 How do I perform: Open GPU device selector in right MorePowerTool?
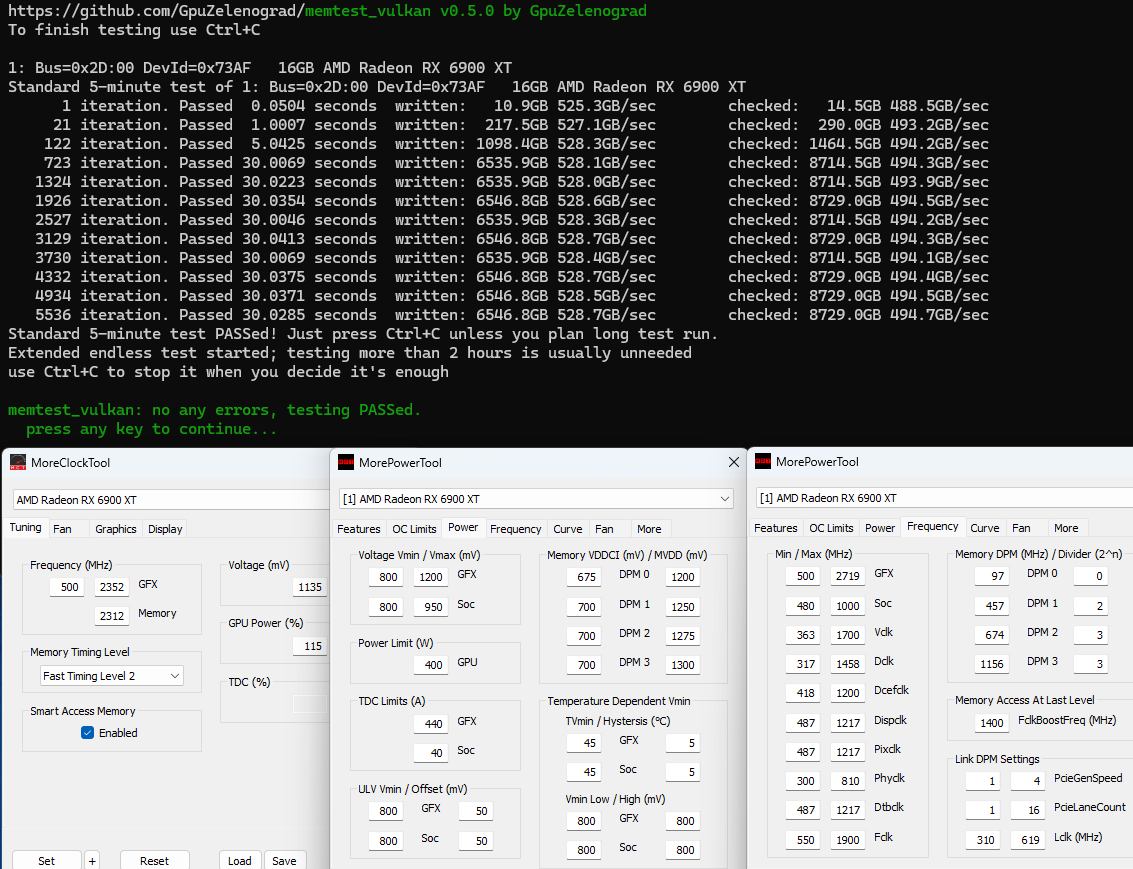point(944,498)
